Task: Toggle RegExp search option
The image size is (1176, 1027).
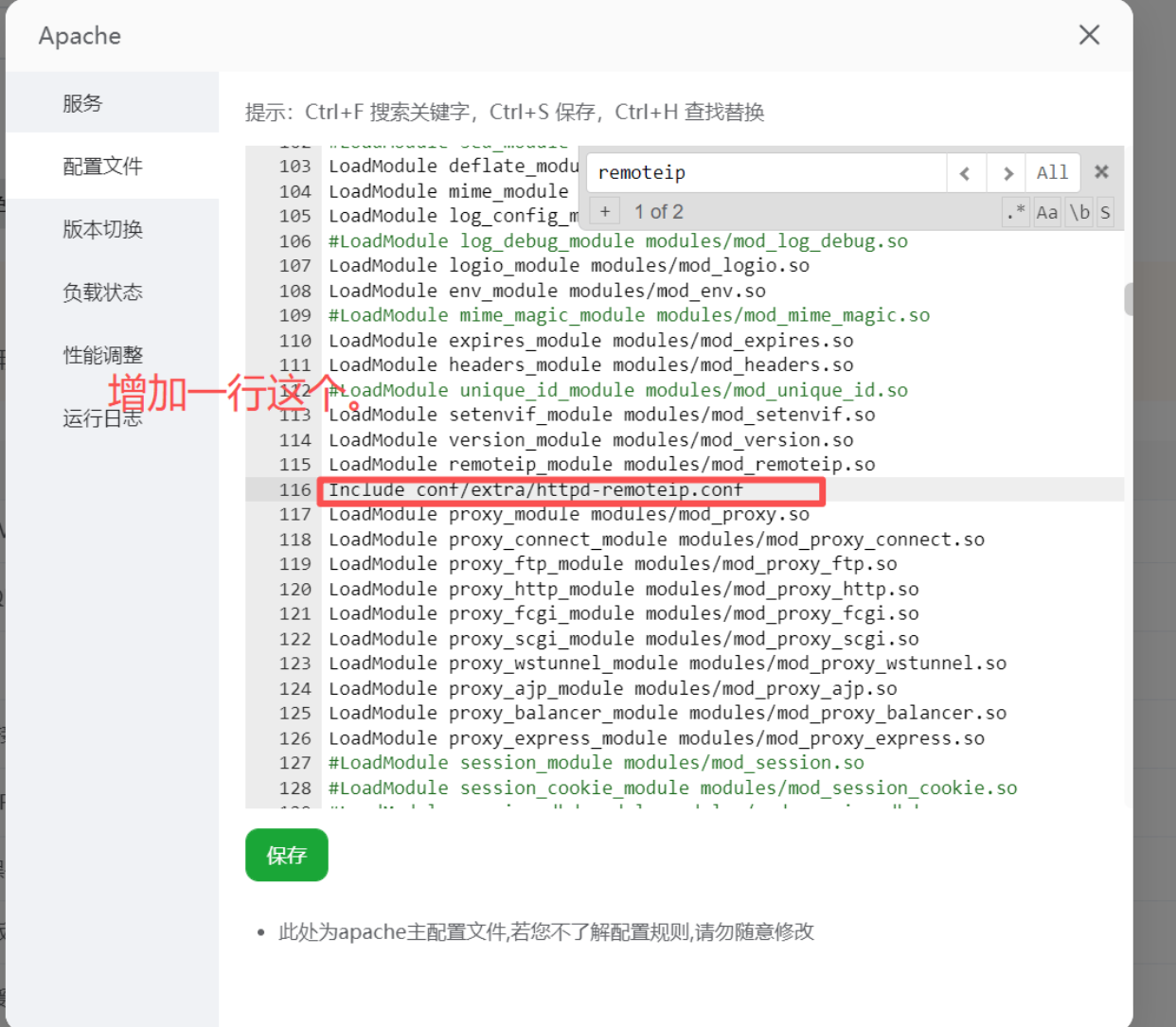Action: coord(1017,212)
